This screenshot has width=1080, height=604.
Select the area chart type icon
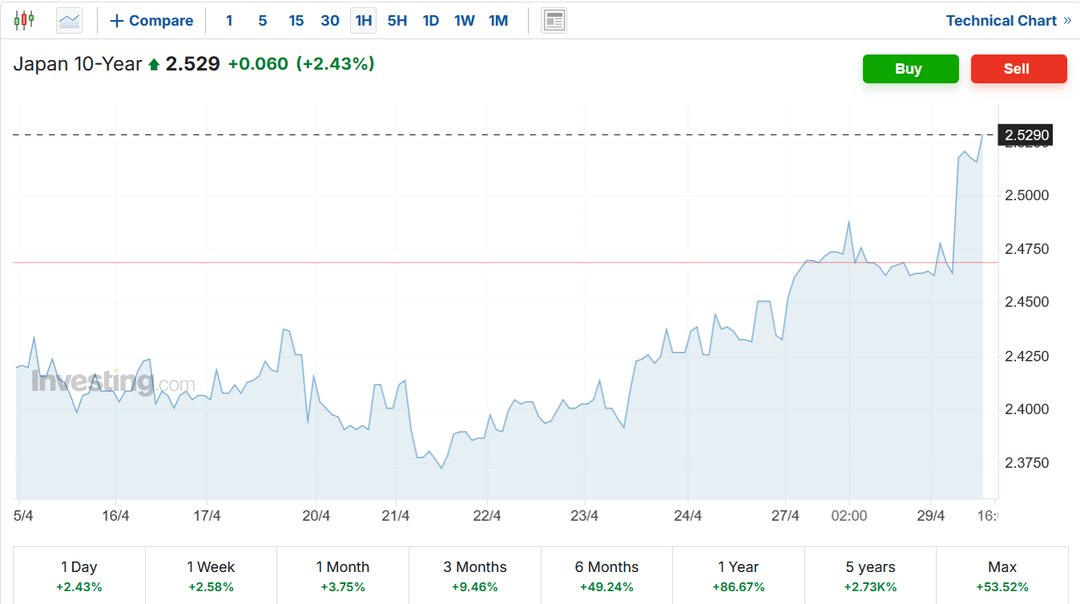[x=69, y=20]
